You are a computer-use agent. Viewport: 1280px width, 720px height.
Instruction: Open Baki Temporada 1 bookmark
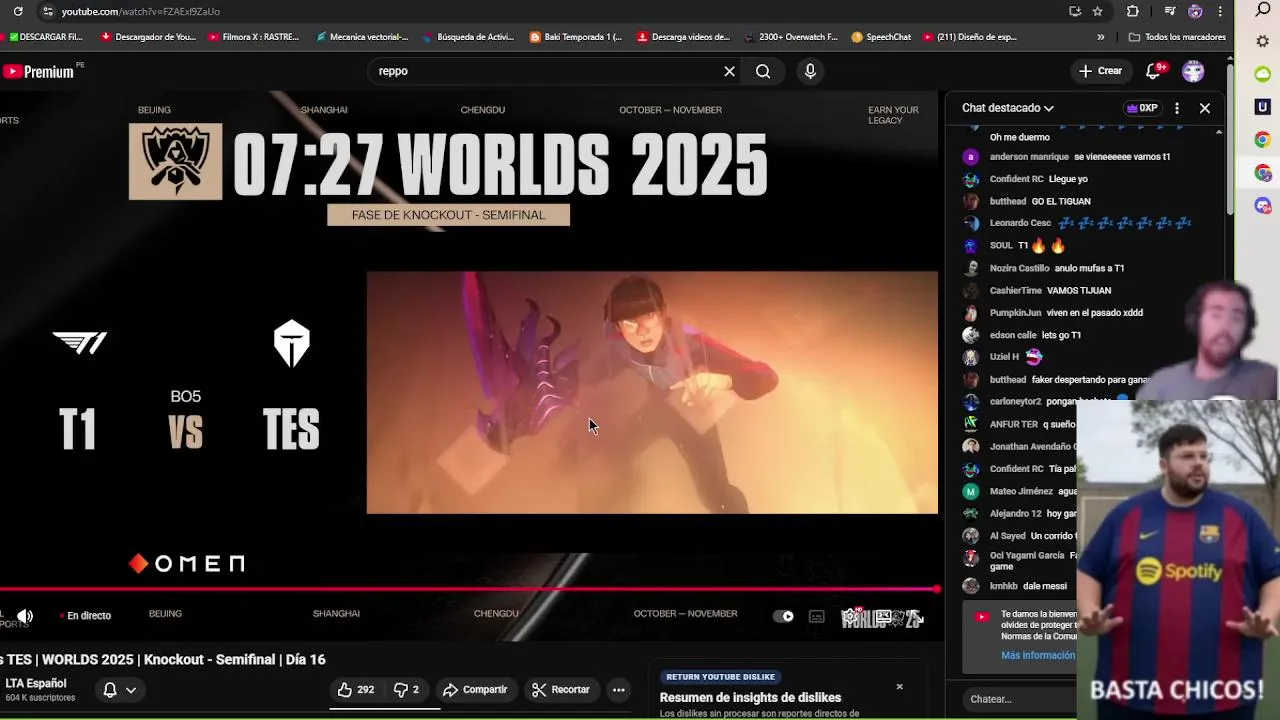(x=575, y=37)
